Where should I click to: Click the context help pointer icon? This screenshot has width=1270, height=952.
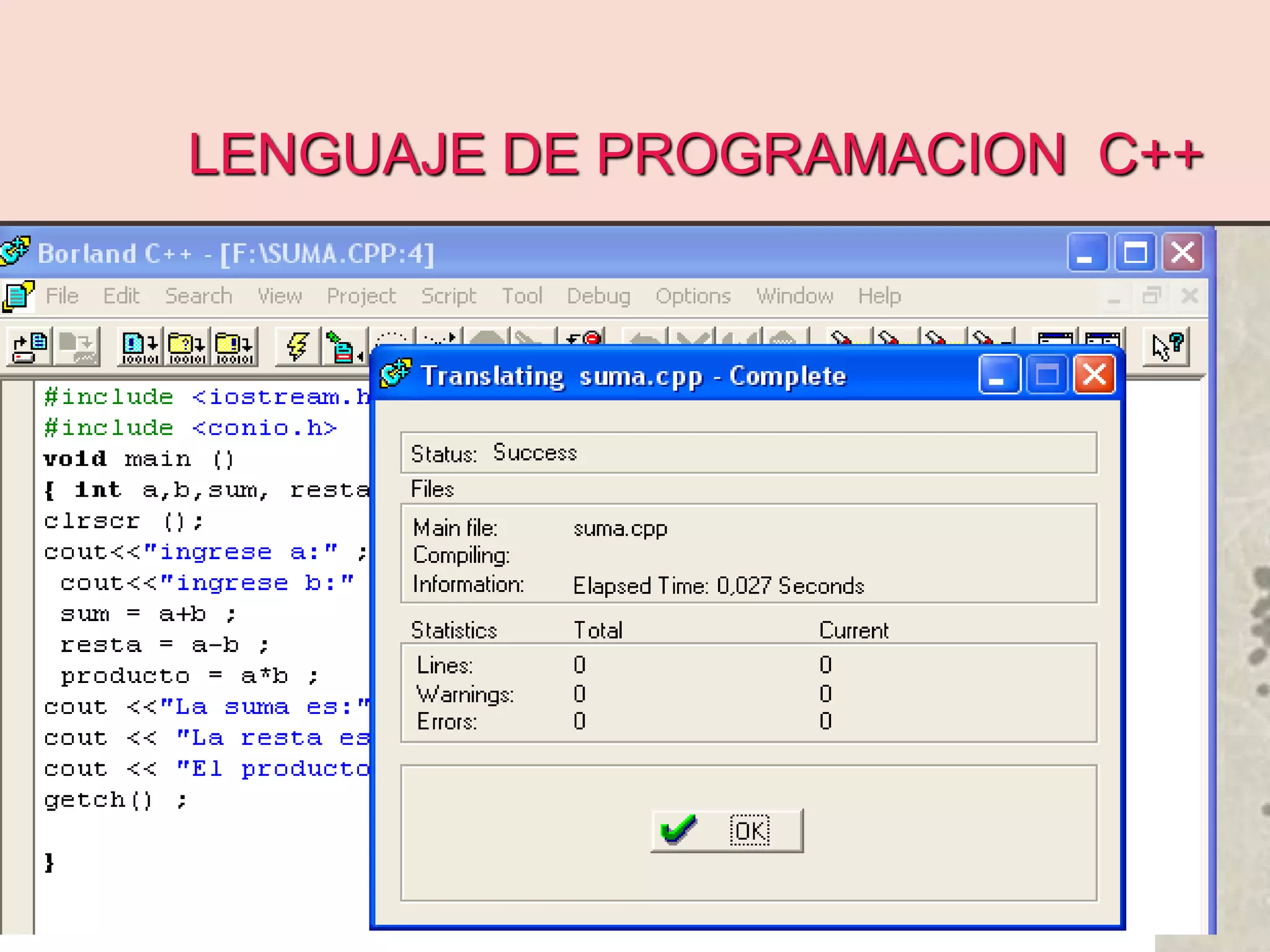pos(1166,347)
